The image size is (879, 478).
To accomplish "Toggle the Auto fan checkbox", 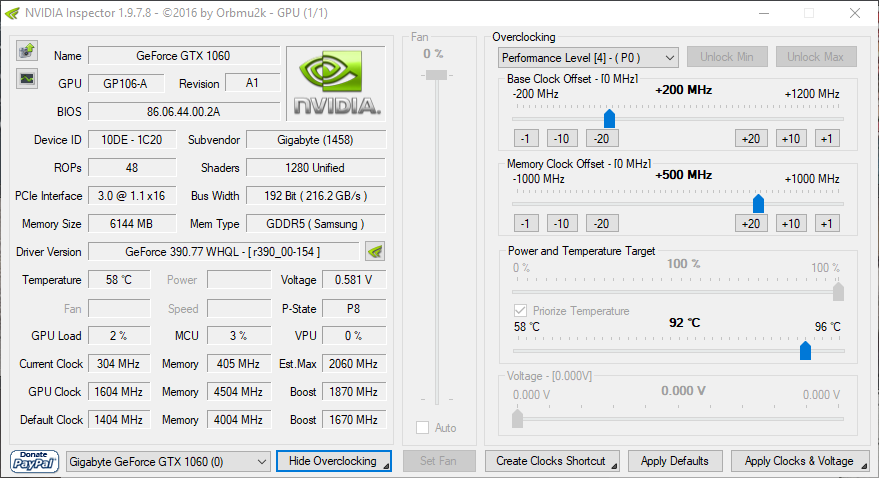I will (x=423, y=428).
